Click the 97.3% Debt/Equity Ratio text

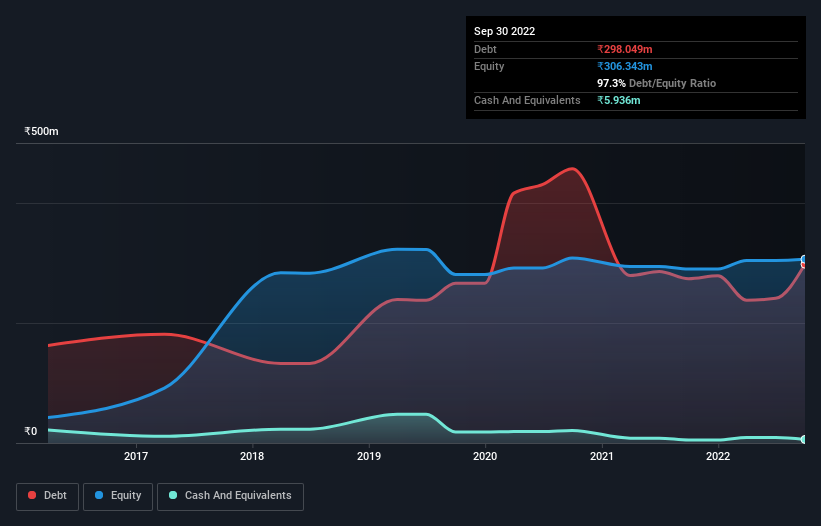[x=656, y=83]
